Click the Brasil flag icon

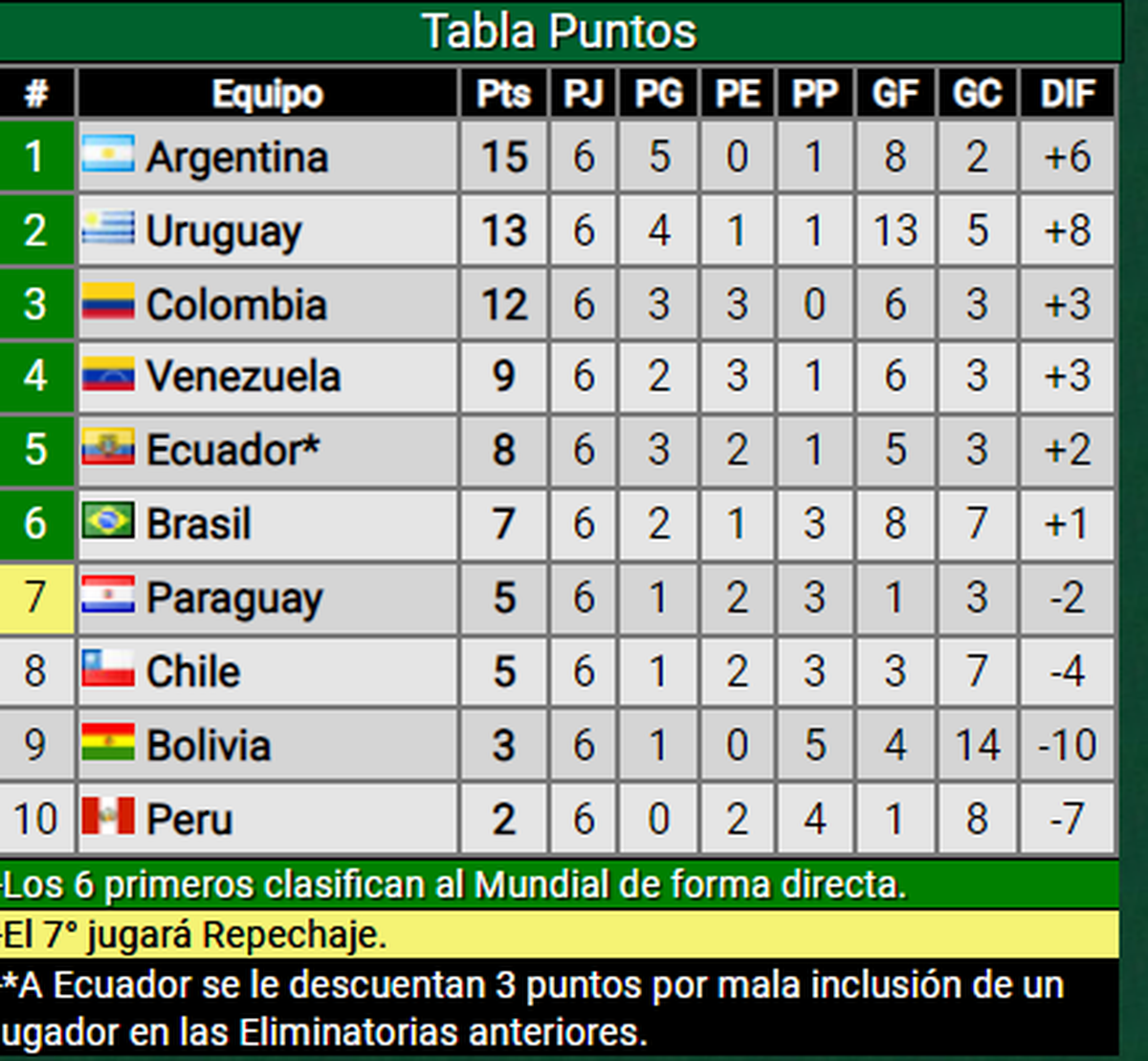click(107, 522)
